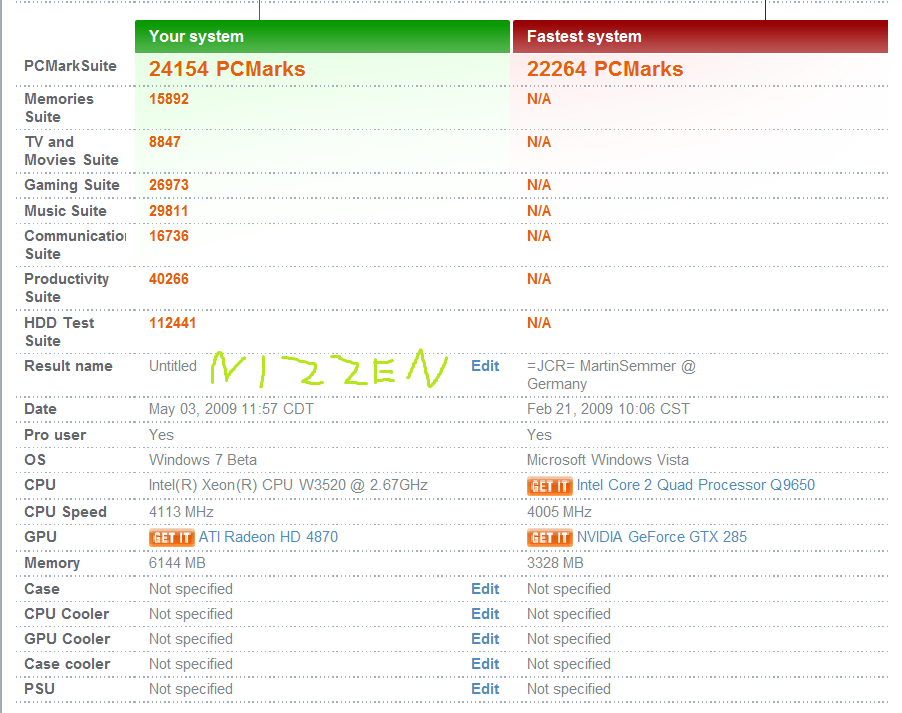Click the Microsoft Windows Vista OS value
The width and height of the screenshot is (902, 713).
point(607,460)
